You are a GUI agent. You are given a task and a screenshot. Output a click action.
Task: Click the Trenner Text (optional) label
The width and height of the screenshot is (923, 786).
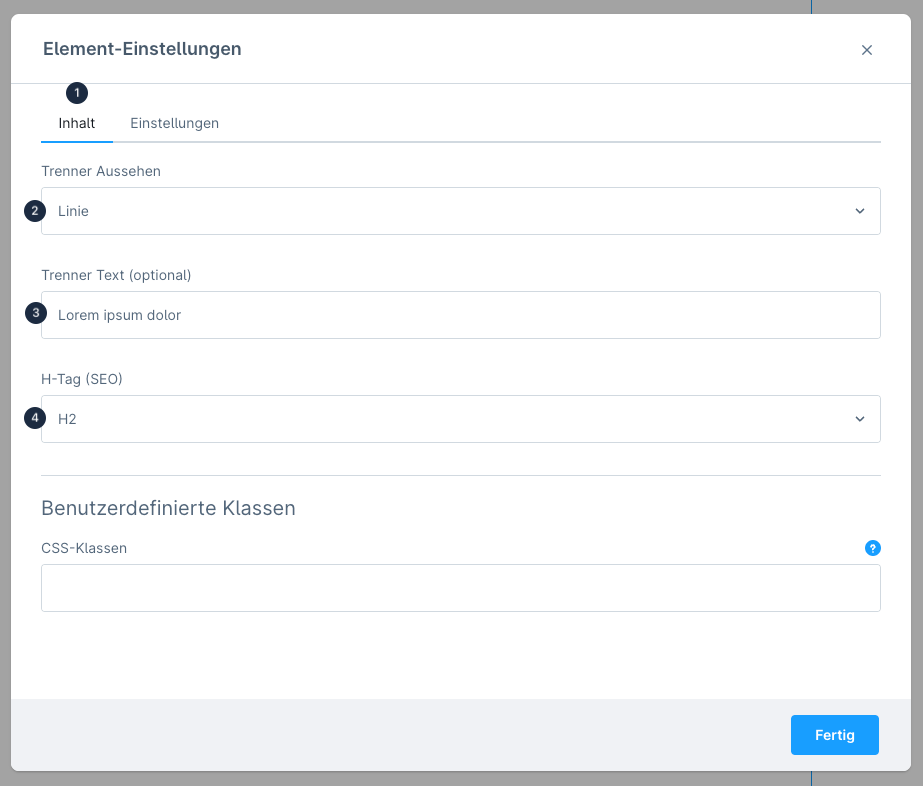point(116,275)
